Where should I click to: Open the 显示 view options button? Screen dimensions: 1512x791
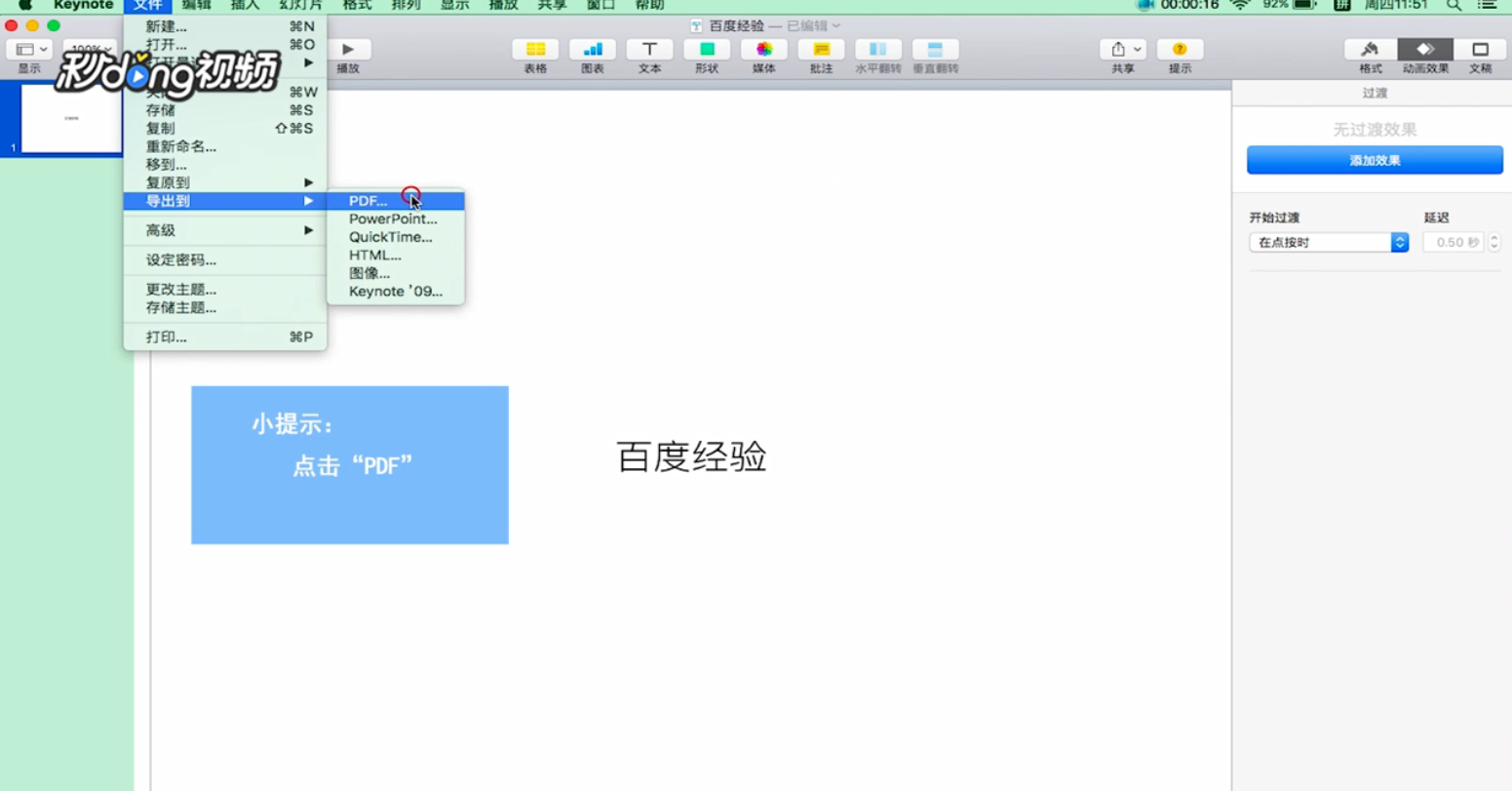(x=30, y=49)
